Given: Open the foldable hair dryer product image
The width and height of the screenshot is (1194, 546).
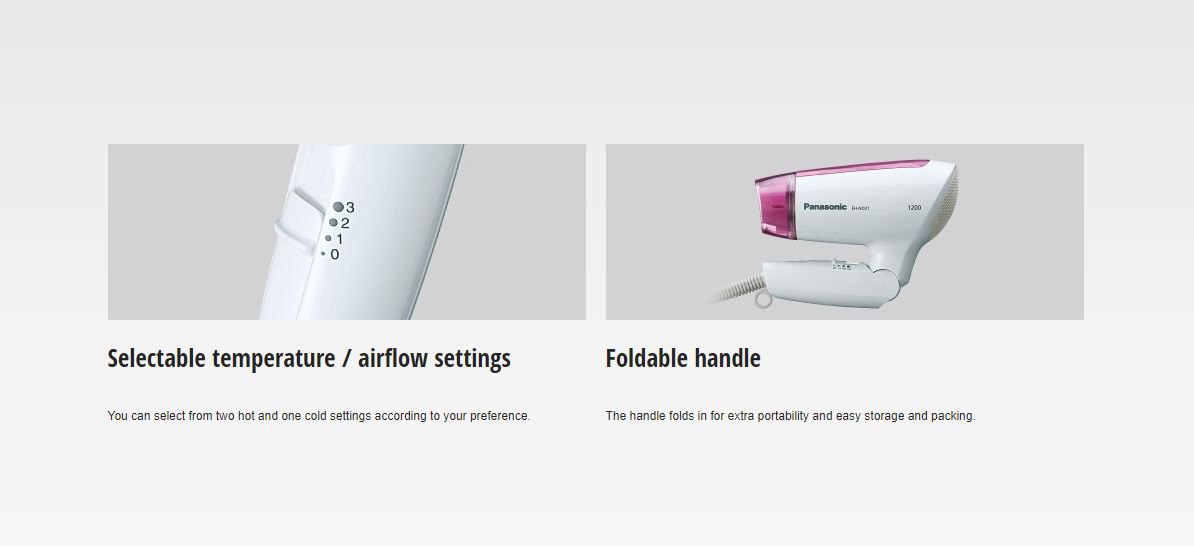Looking at the screenshot, I should point(844,231).
